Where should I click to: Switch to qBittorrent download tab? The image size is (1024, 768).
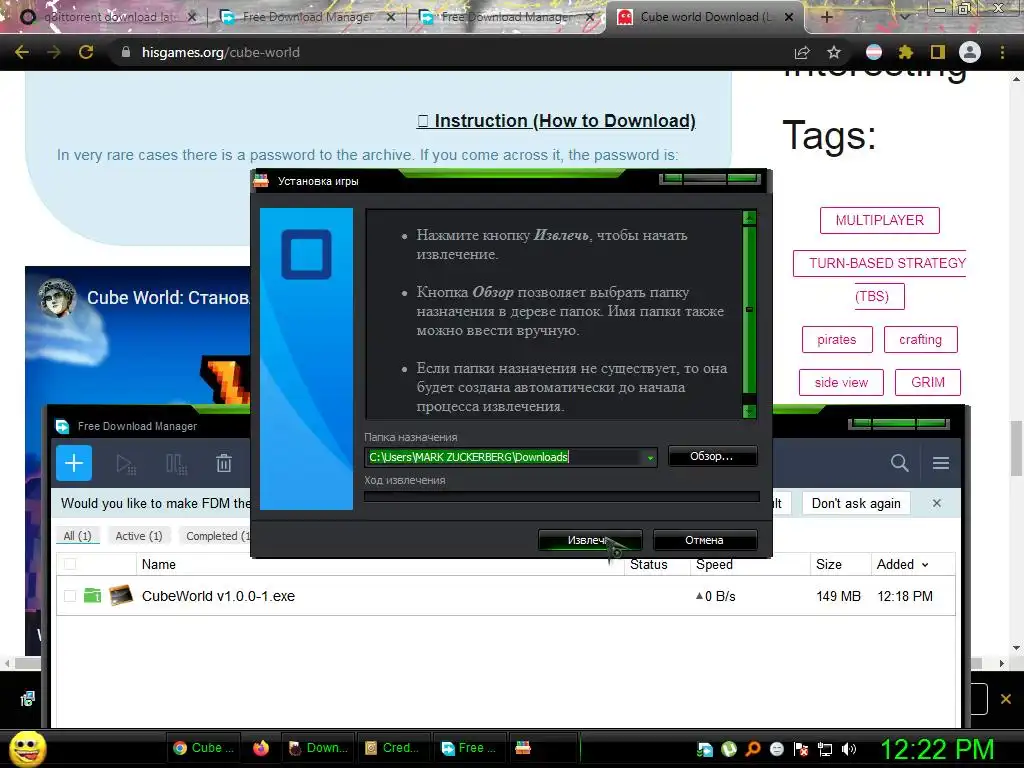(108, 17)
